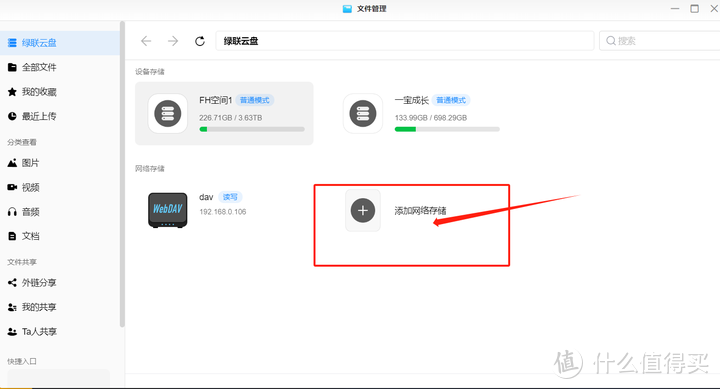The height and width of the screenshot is (389, 720).
Task: Click the star icon beside 我的收藏
Action: coord(12,92)
